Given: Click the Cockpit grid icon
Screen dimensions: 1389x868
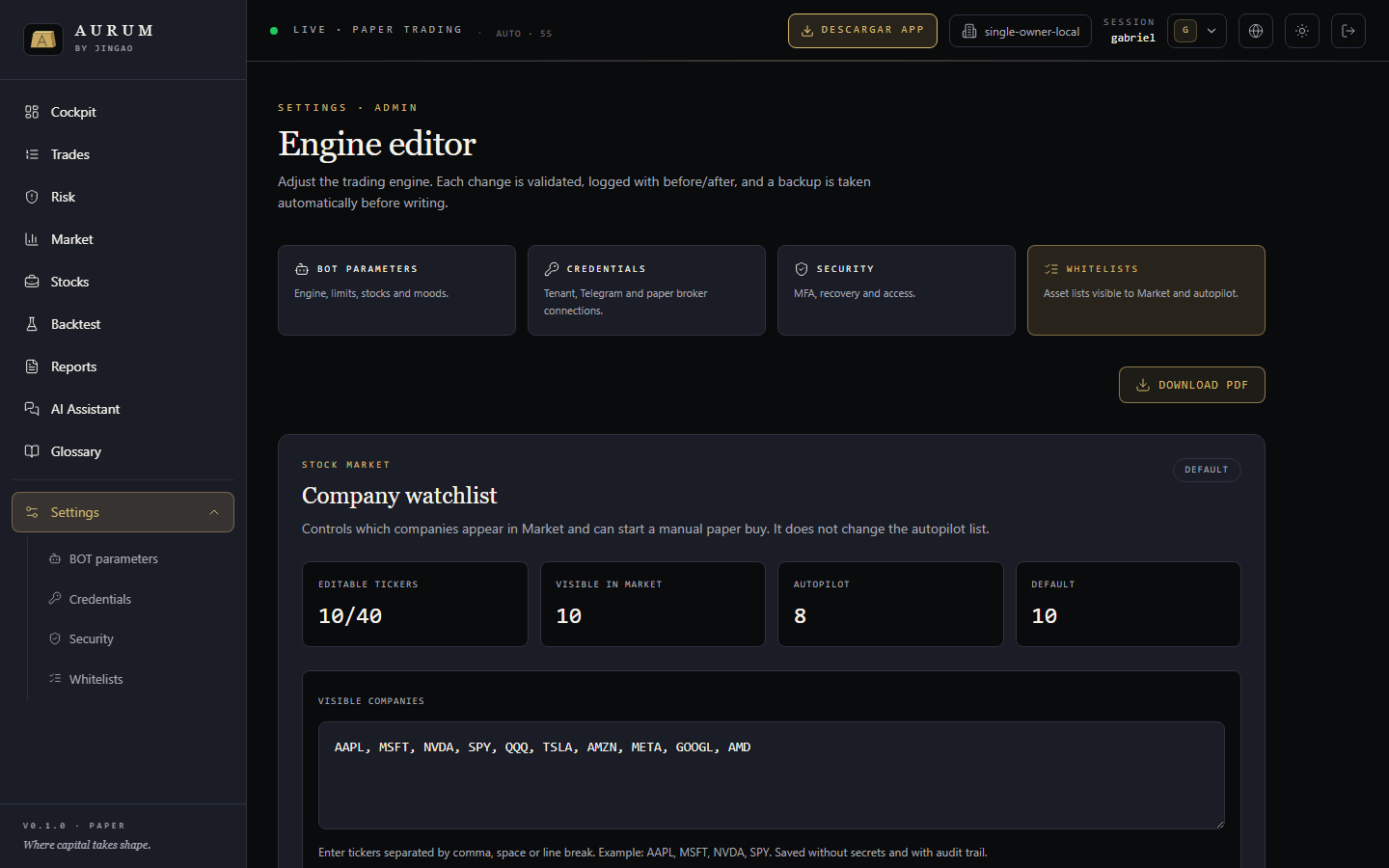Looking at the screenshot, I should click(x=32, y=112).
